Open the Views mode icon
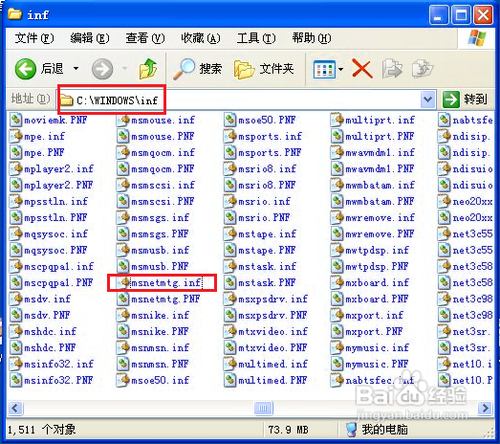The image size is (500, 444). [x=324, y=70]
